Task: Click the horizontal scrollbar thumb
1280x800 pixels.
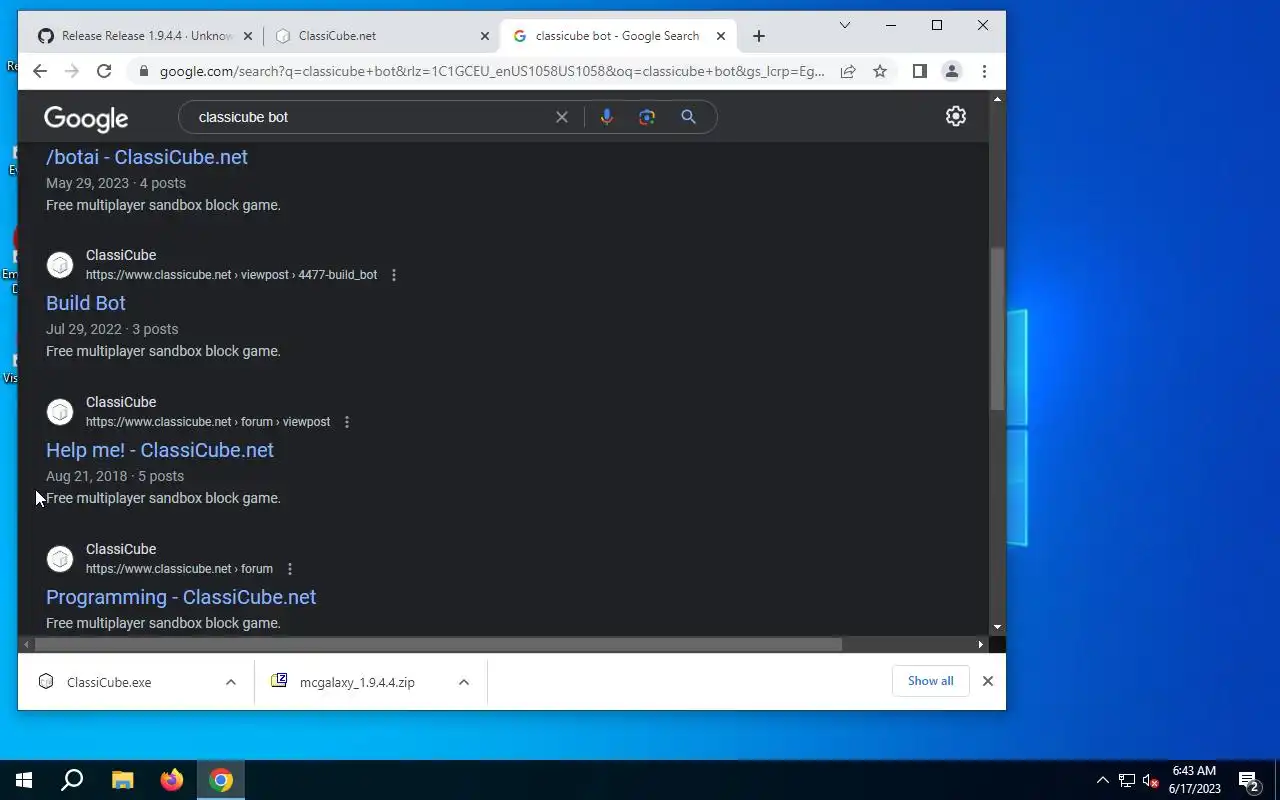Action: pos(438,644)
